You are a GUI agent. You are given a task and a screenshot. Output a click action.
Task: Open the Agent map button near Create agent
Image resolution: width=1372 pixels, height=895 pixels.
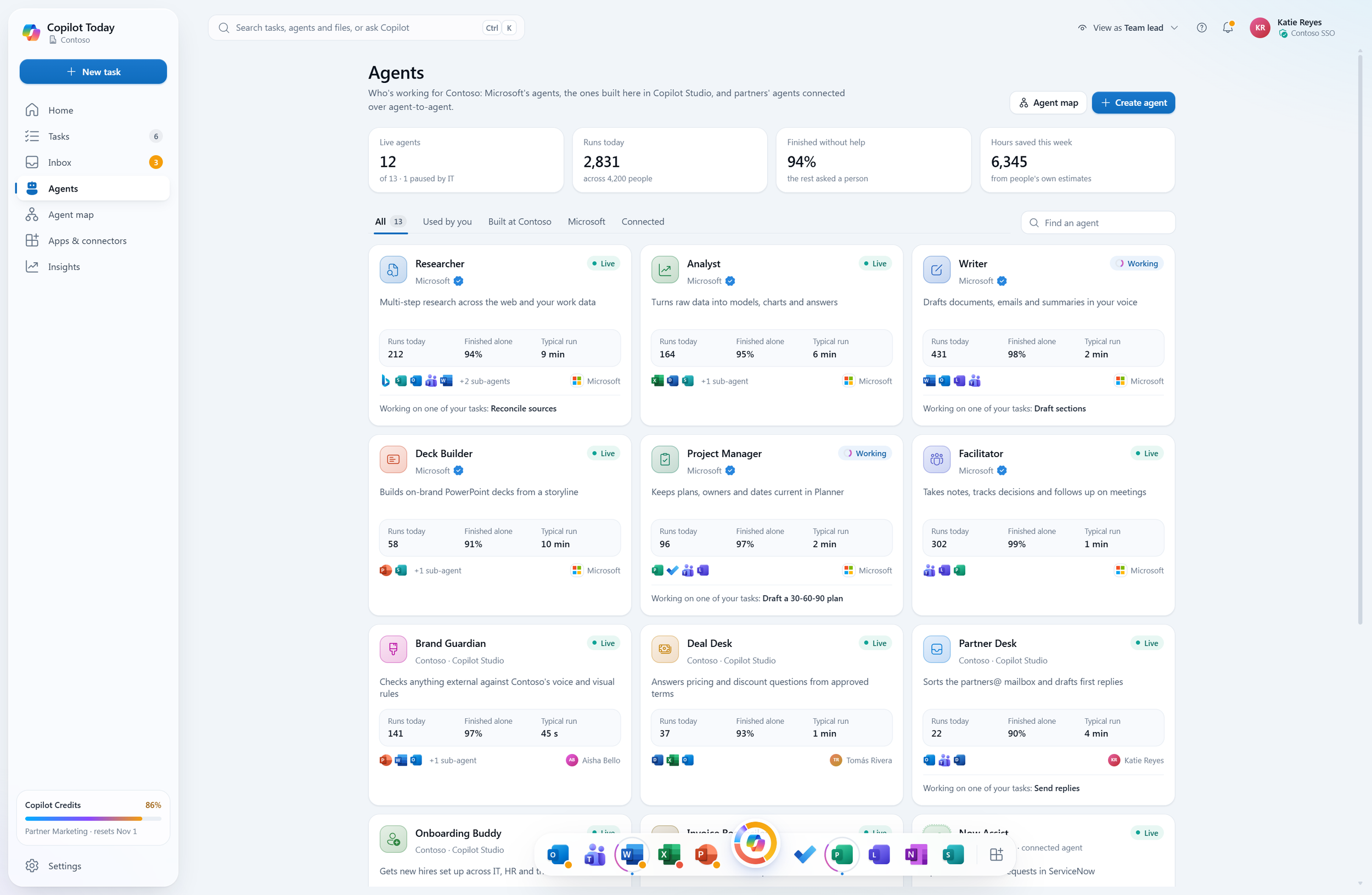(x=1048, y=103)
